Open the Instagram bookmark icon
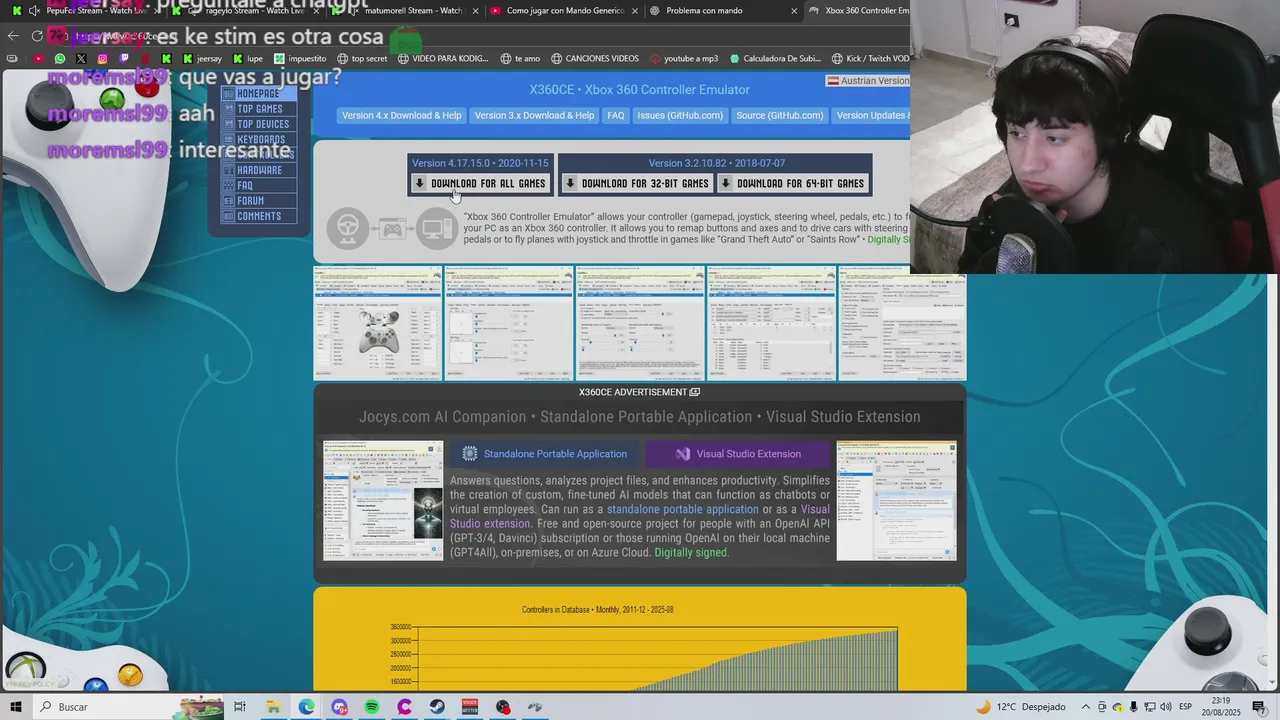The height and width of the screenshot is (720, 1280). (102, 58)
